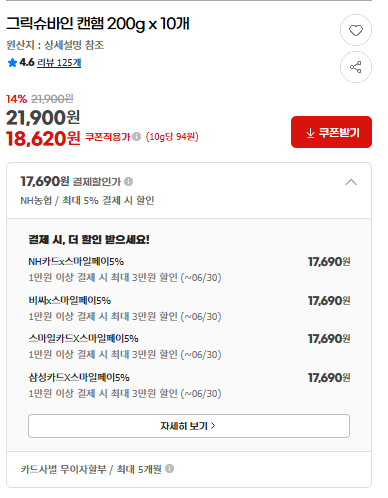Click NH농협 최대 5% 결제 시 할인 text
Screen dimensions: 388x498
tap(87, 200)
